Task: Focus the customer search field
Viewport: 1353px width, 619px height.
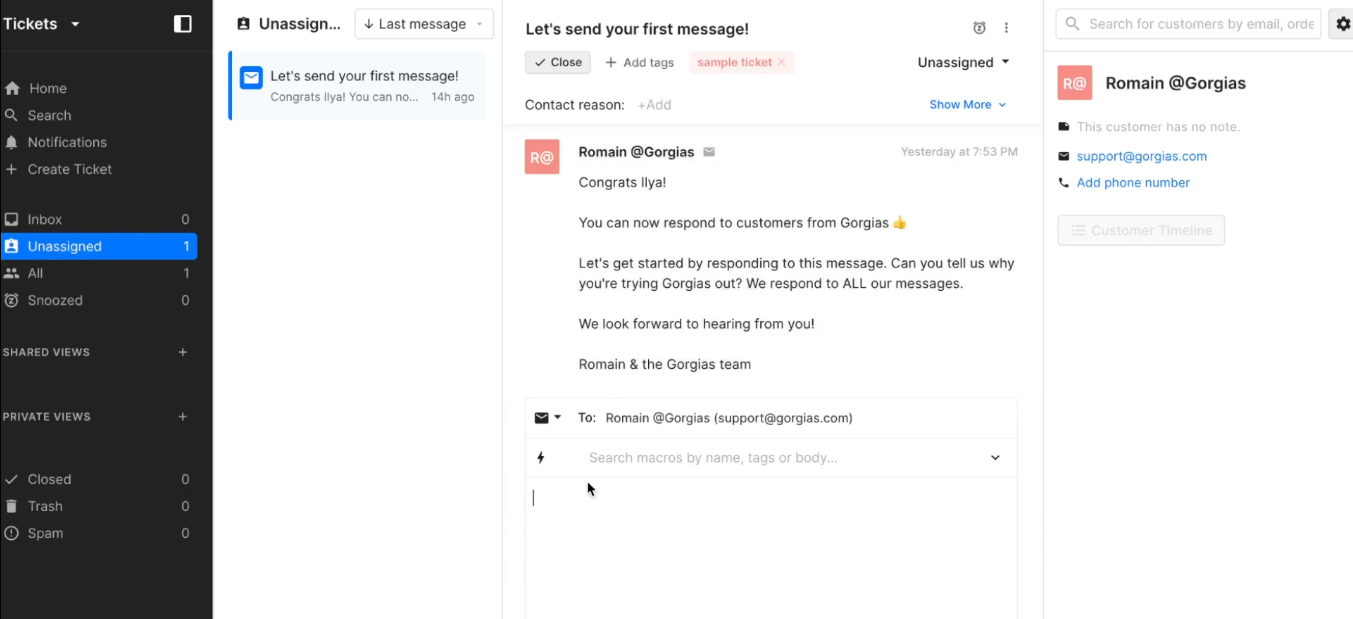Action: pyautogui.click(x=1188, y=24)
